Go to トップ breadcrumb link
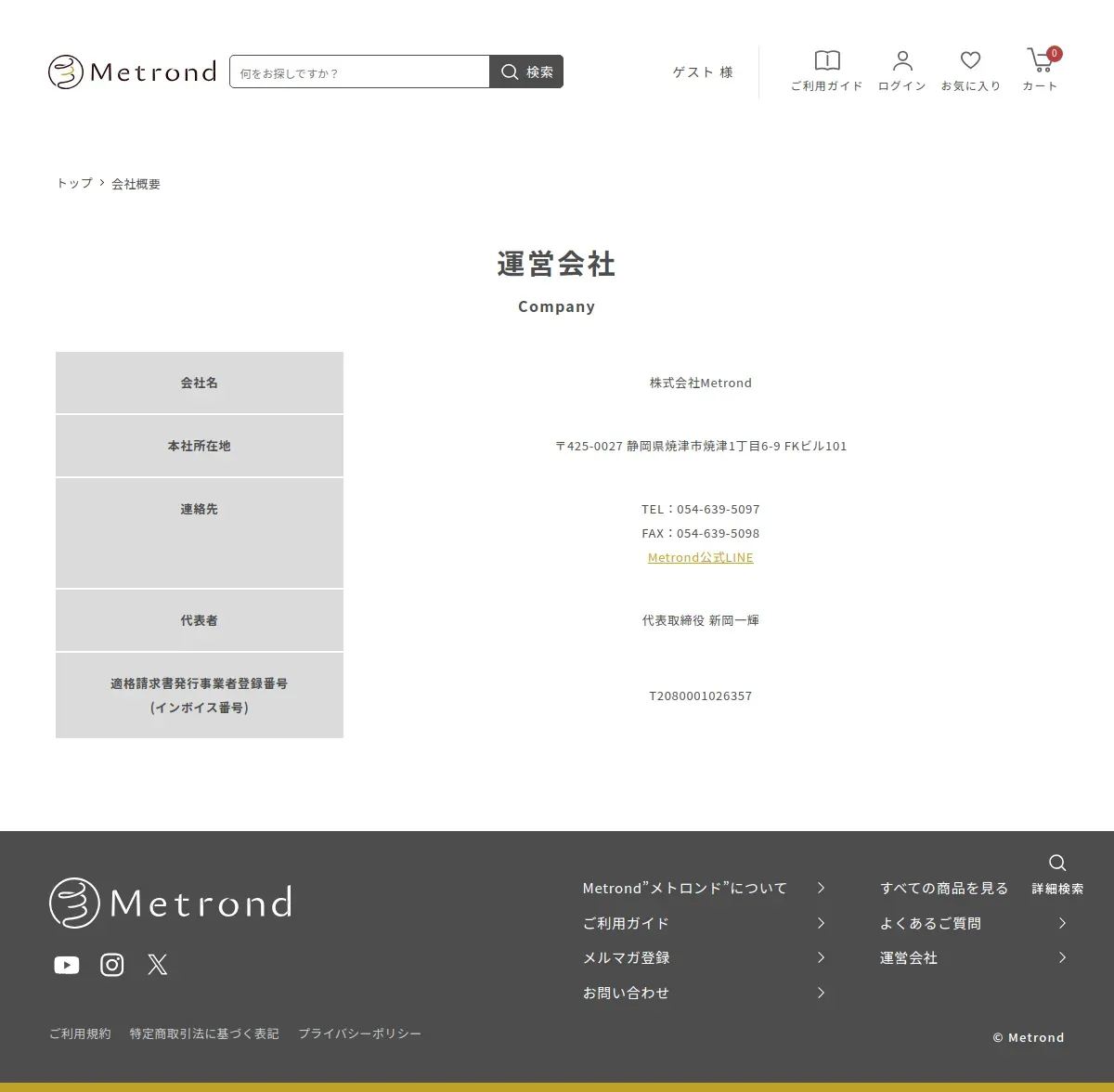 [74, 184]
